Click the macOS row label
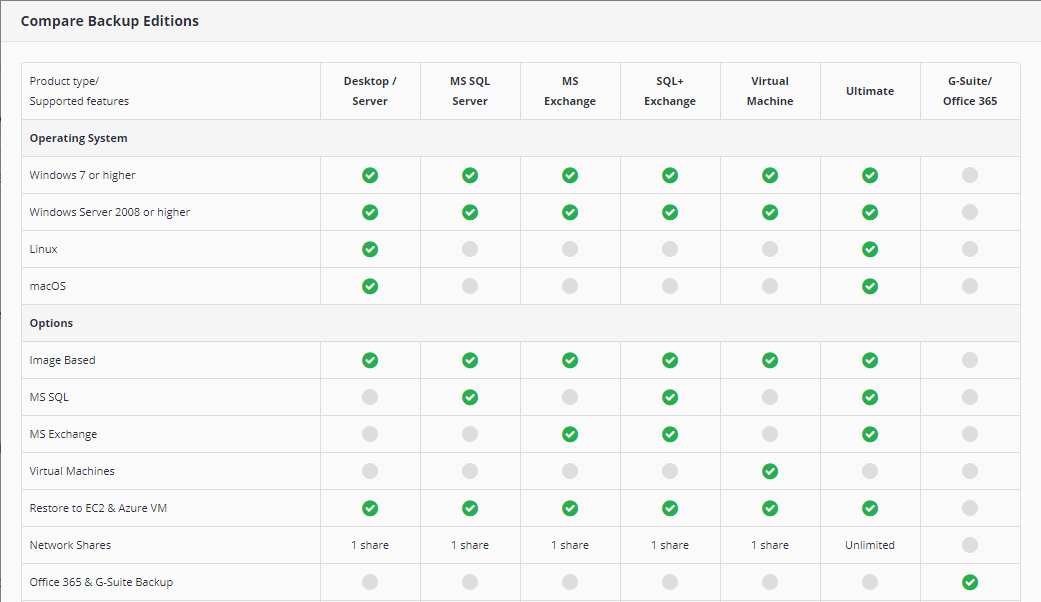Image resolution: width=1041 pixels, height=602 pixels. coord(48,286)
